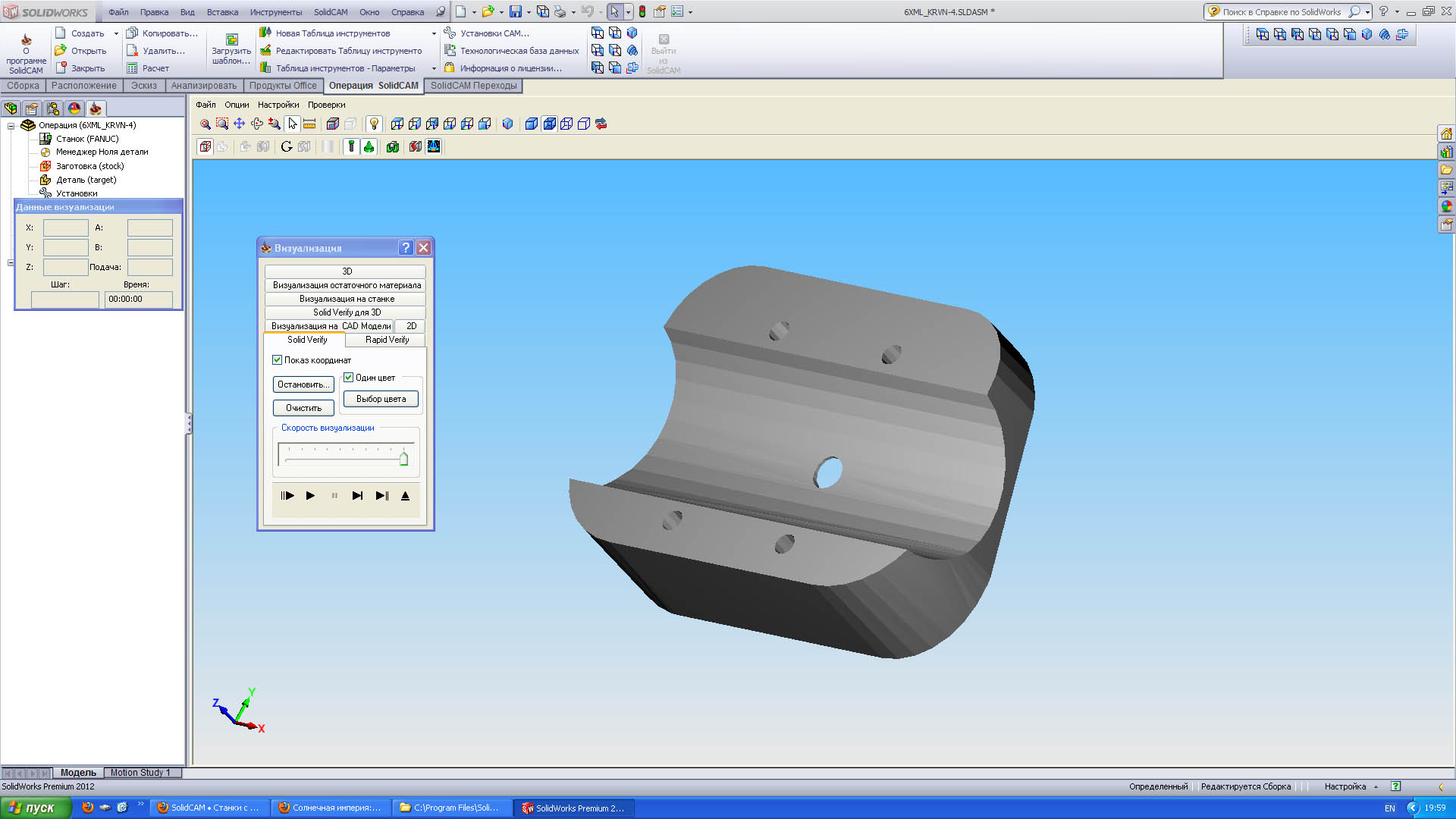Click the Заготовка (stock) tree item
The width and height of the screenshot is (1456, 819).
click(89, 166)
